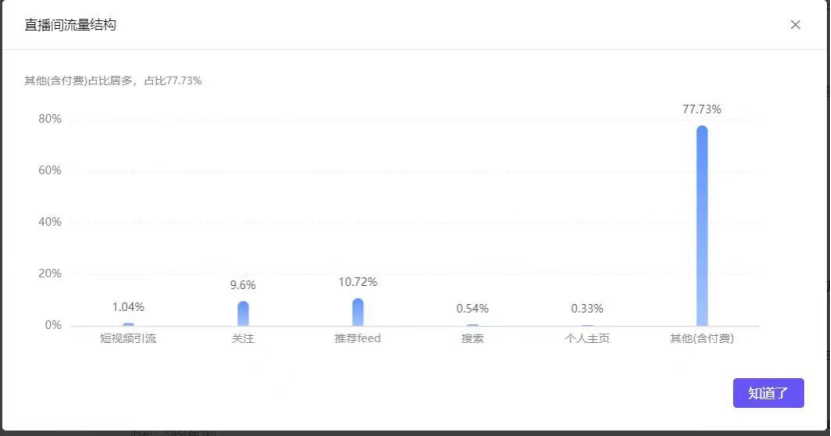Click the tall 其他(含付费) bar

[702, 225]
